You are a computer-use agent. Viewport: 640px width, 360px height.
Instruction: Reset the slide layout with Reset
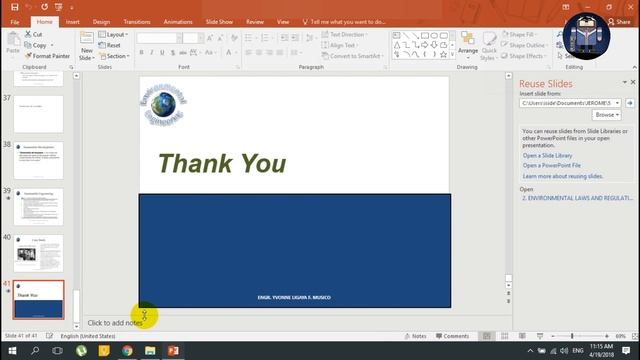[109, 45]
